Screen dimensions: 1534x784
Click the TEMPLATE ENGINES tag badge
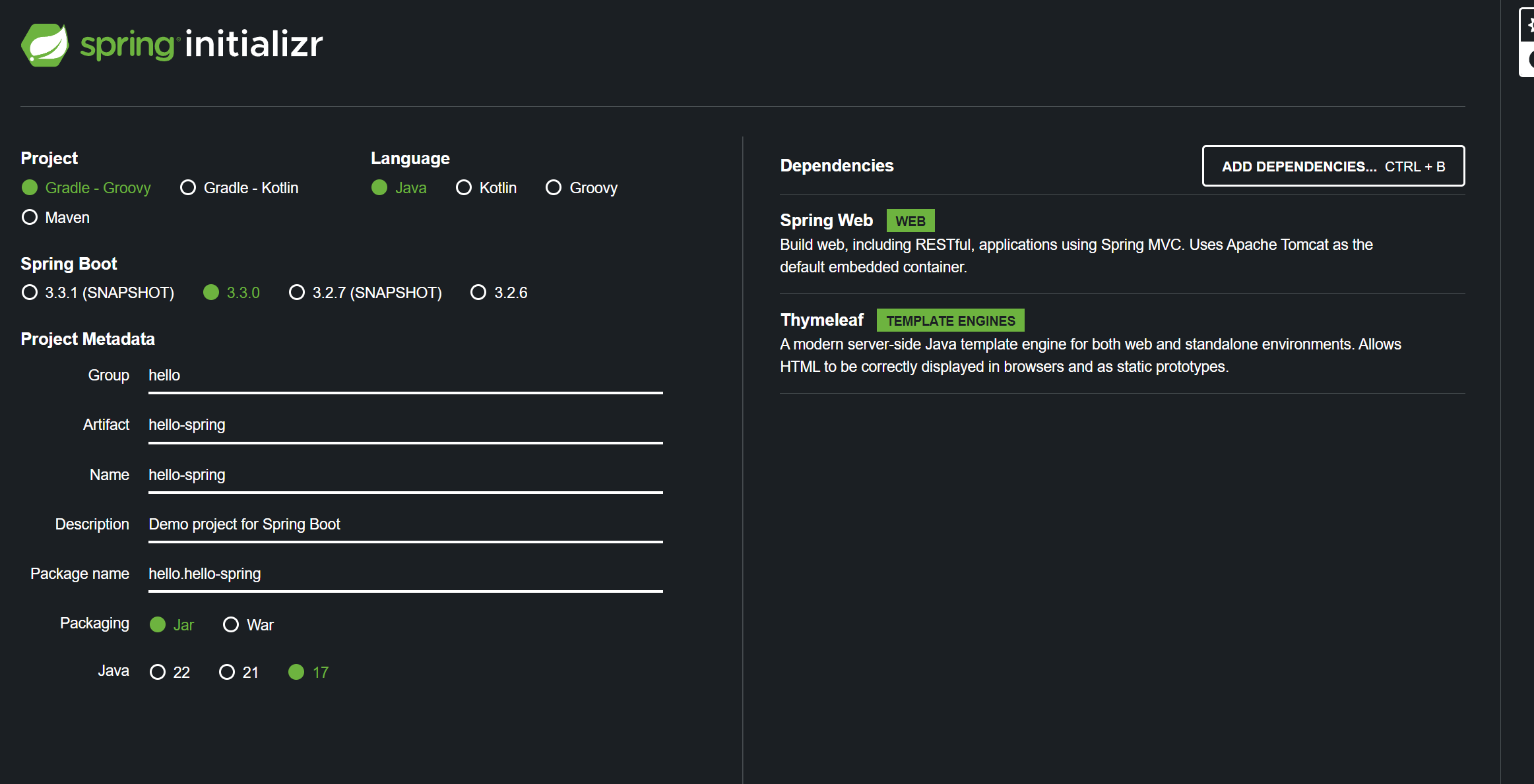(950, 321)
